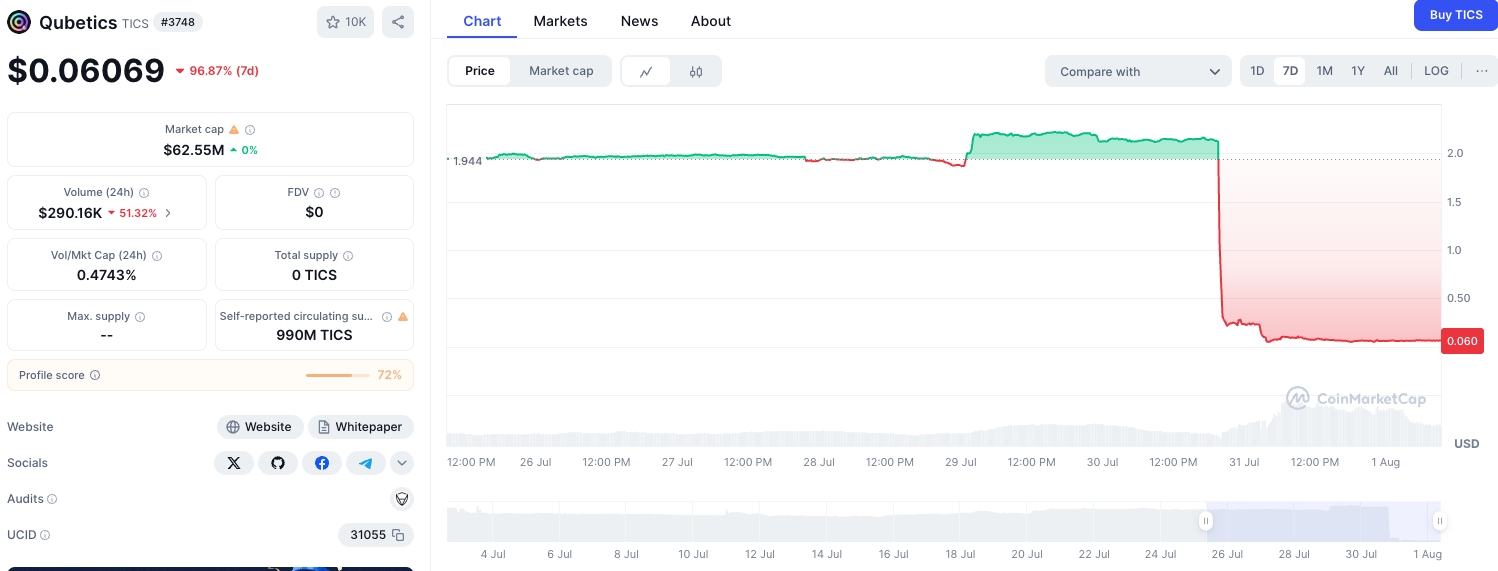Open the Whitepaper link
Image resolution: width=1498 pixels, height=571 pixels.
360,427
